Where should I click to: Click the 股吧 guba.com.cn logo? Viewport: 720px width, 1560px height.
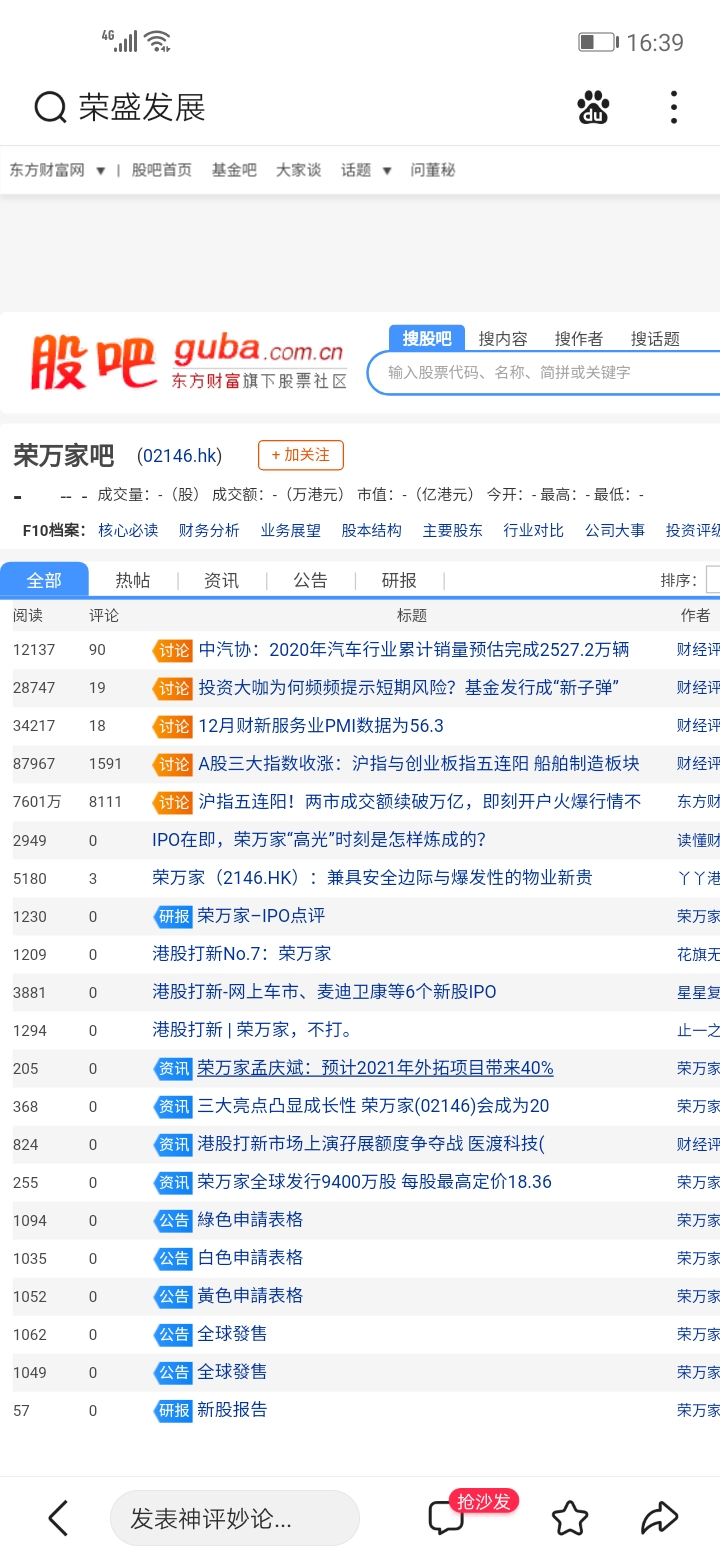coord(189,363)
